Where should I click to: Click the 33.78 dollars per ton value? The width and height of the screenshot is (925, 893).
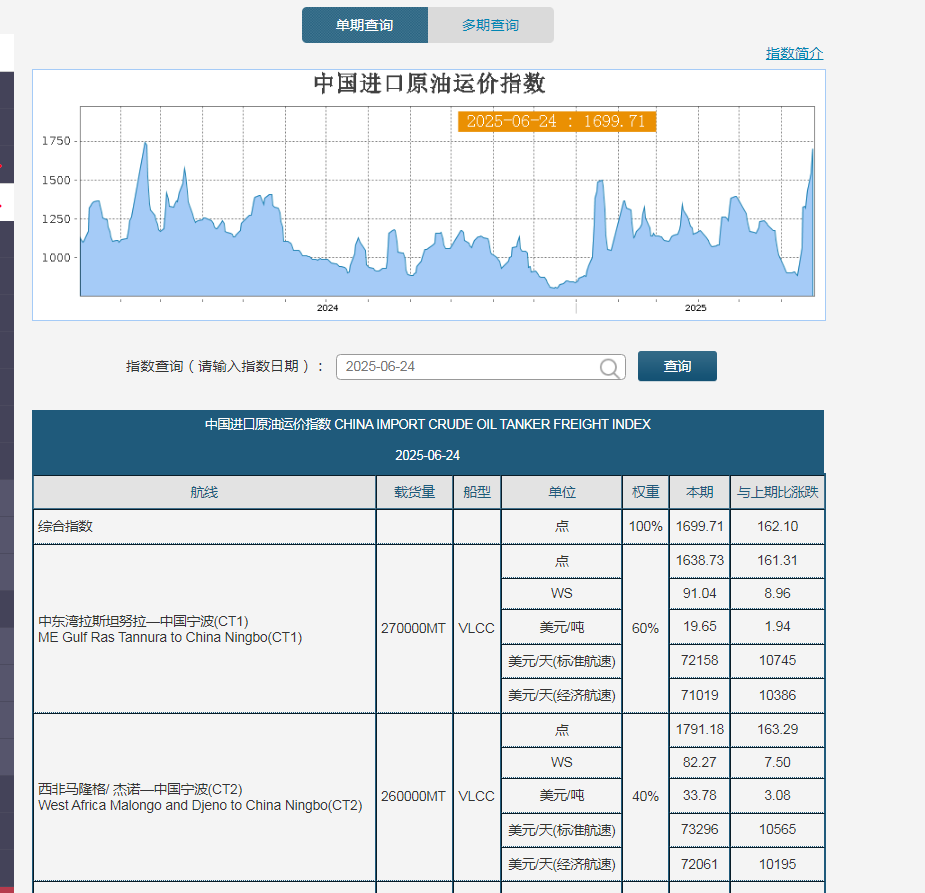pos(700,795)
